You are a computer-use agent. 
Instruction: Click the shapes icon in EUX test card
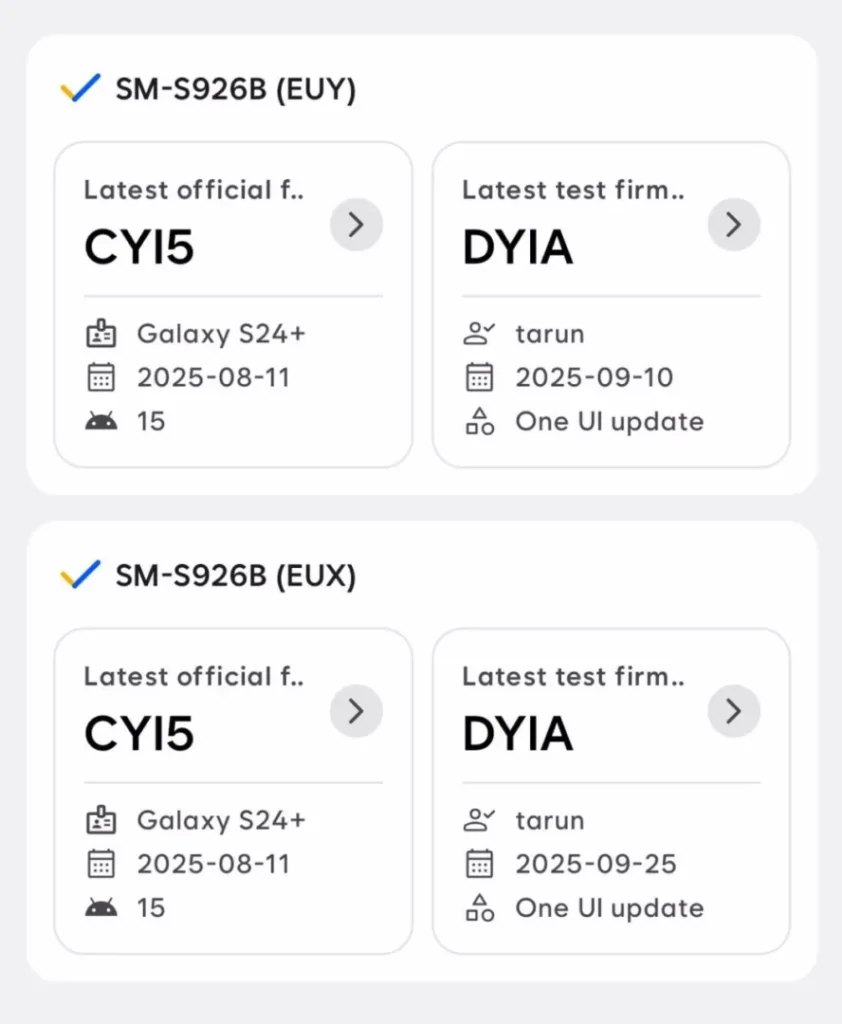[480, 907]
